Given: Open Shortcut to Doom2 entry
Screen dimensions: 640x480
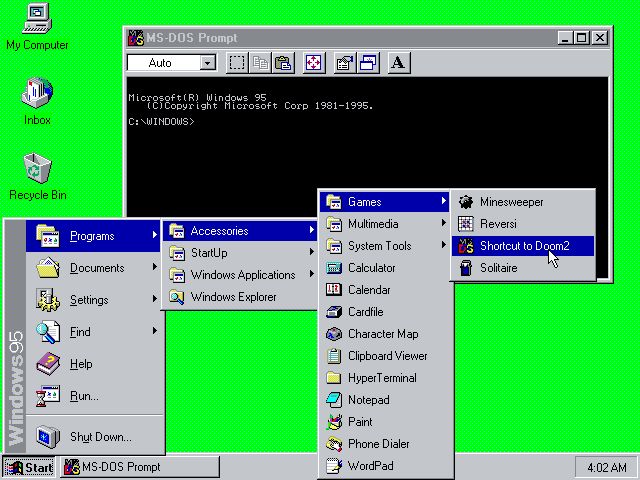Looking at the screenshot, I should pos(523,246).
